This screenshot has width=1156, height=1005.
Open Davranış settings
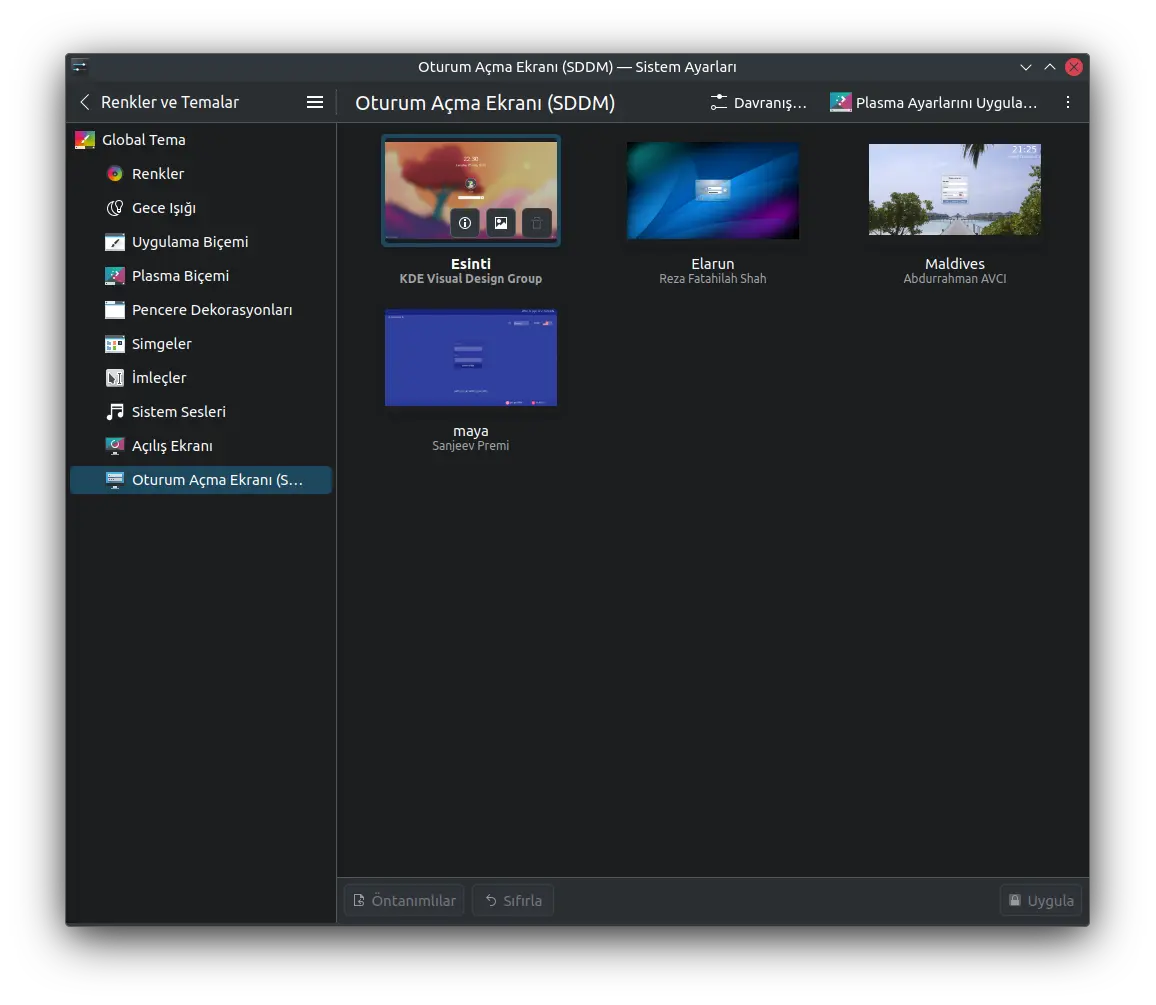point(759,102)
